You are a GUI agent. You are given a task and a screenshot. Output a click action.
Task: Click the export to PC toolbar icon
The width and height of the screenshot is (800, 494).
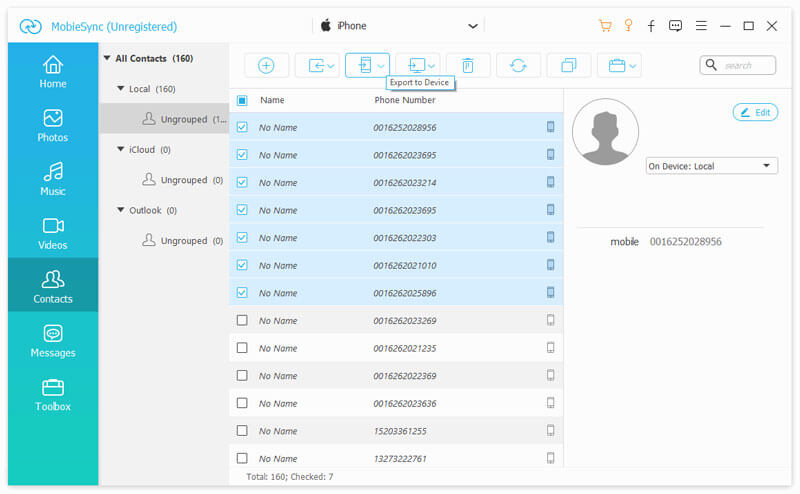click(416, 65)
